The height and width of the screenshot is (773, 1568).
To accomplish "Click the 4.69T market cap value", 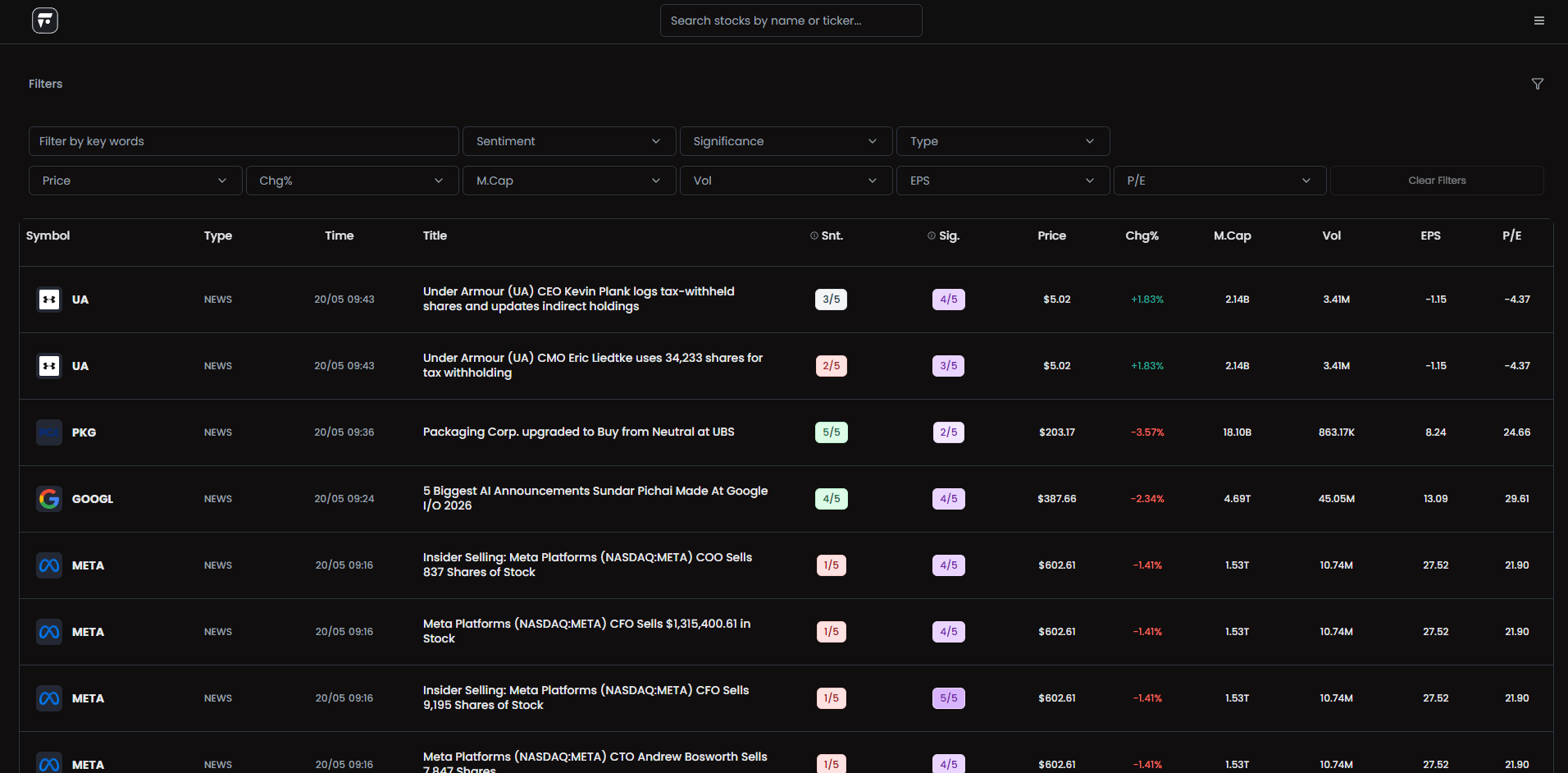I will coord(1237,499).
